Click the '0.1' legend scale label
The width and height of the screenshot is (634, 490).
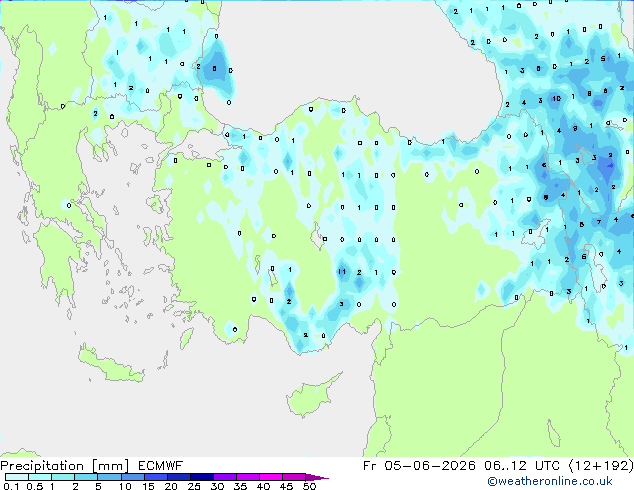(x=11, y=486)
